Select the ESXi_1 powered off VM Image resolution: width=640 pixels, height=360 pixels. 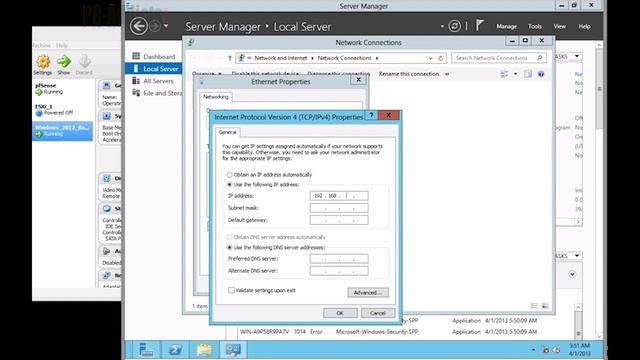(62, 110)
